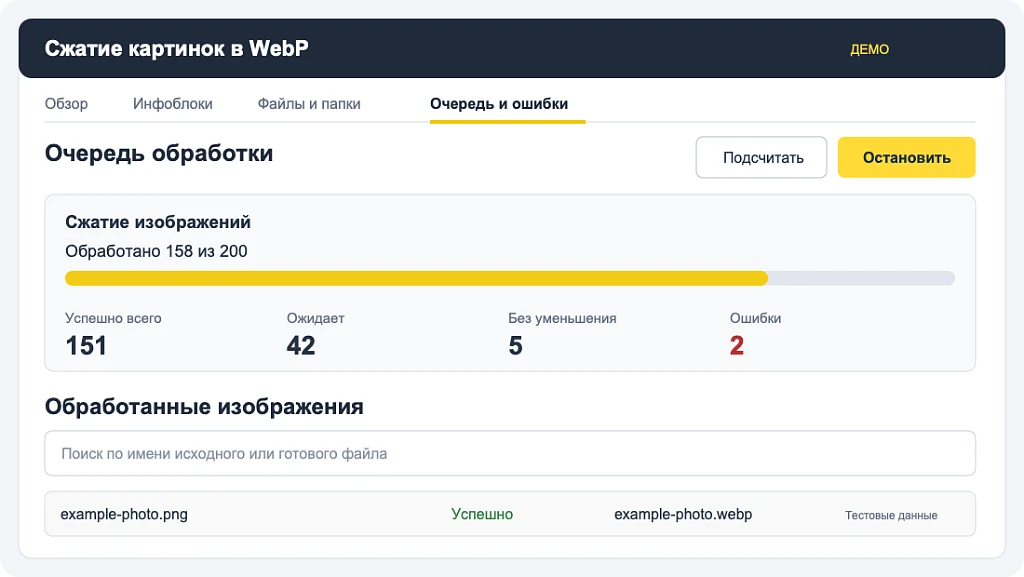1024x577 pixels.
Task: Click the ДЕМО label in header
Action: click(869, 50)
